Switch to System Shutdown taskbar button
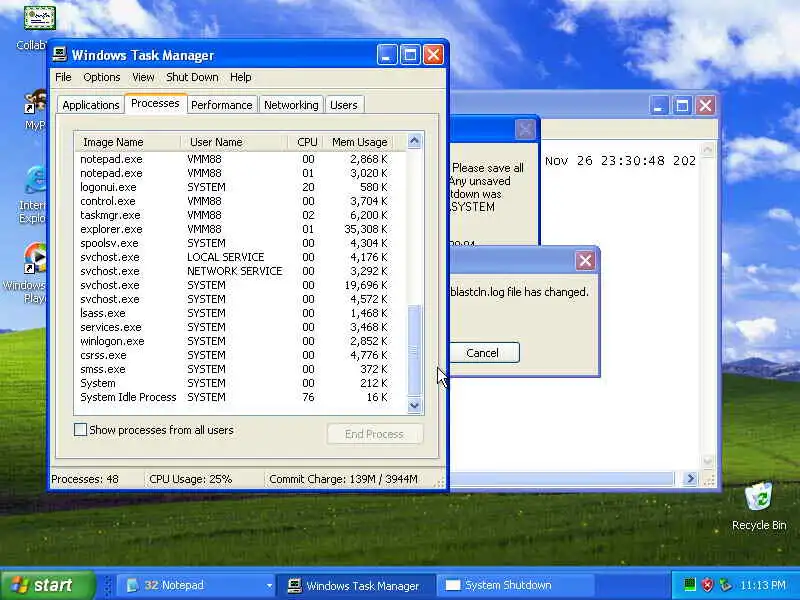Image resolution: width=800 pixels, height=600 pixels. click(515, 585)
